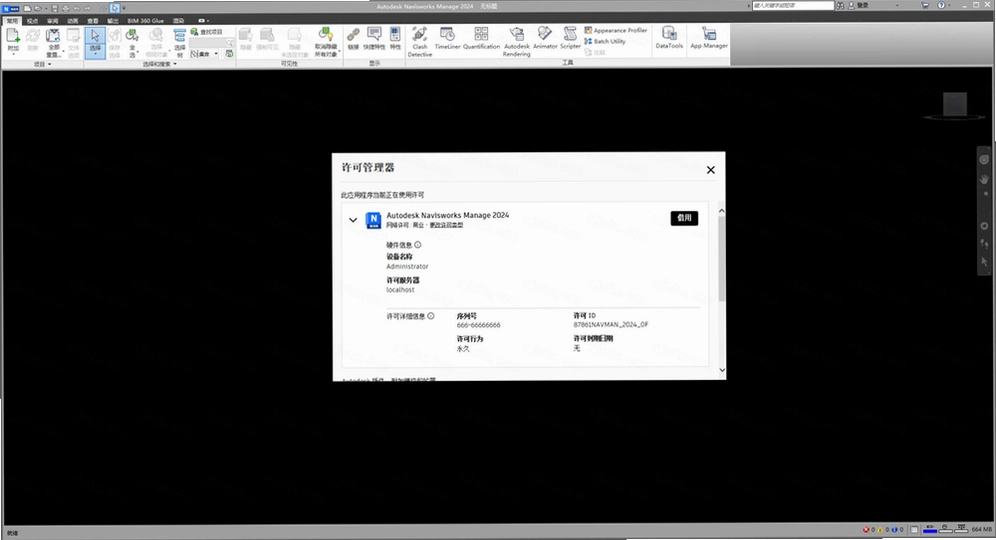
Task: Click the help question mark icon
Action: (941, 5)
